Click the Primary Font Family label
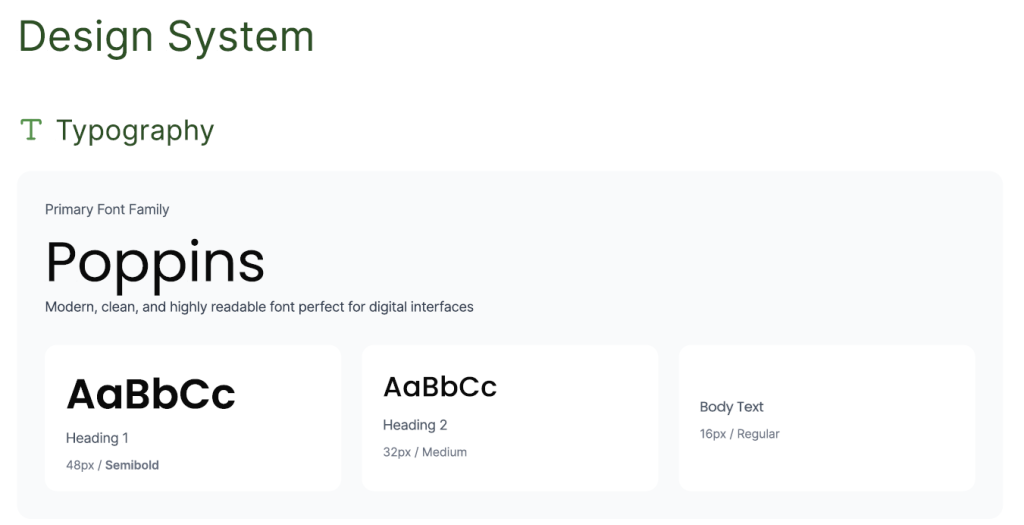The height and width of the screenshot is (525, 1024). tap(107, 209)
